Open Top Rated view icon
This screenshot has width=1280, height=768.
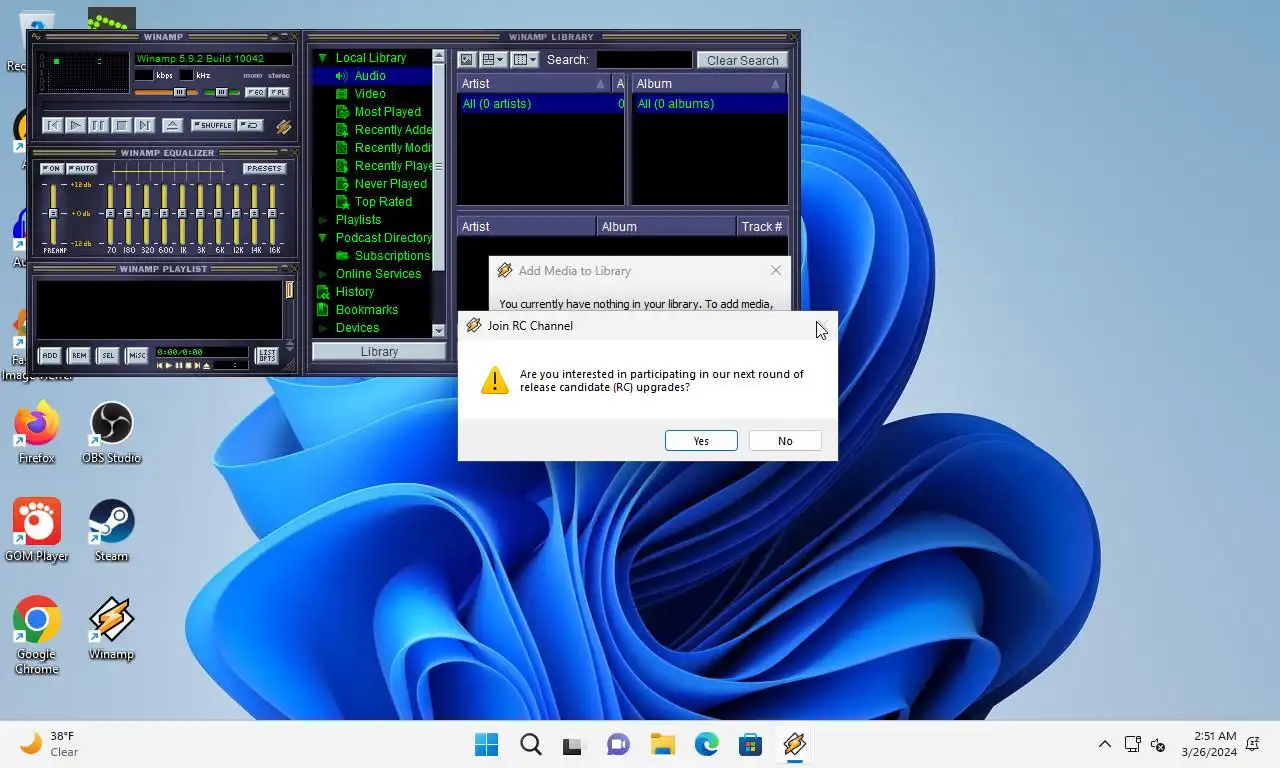coord(342,202)
